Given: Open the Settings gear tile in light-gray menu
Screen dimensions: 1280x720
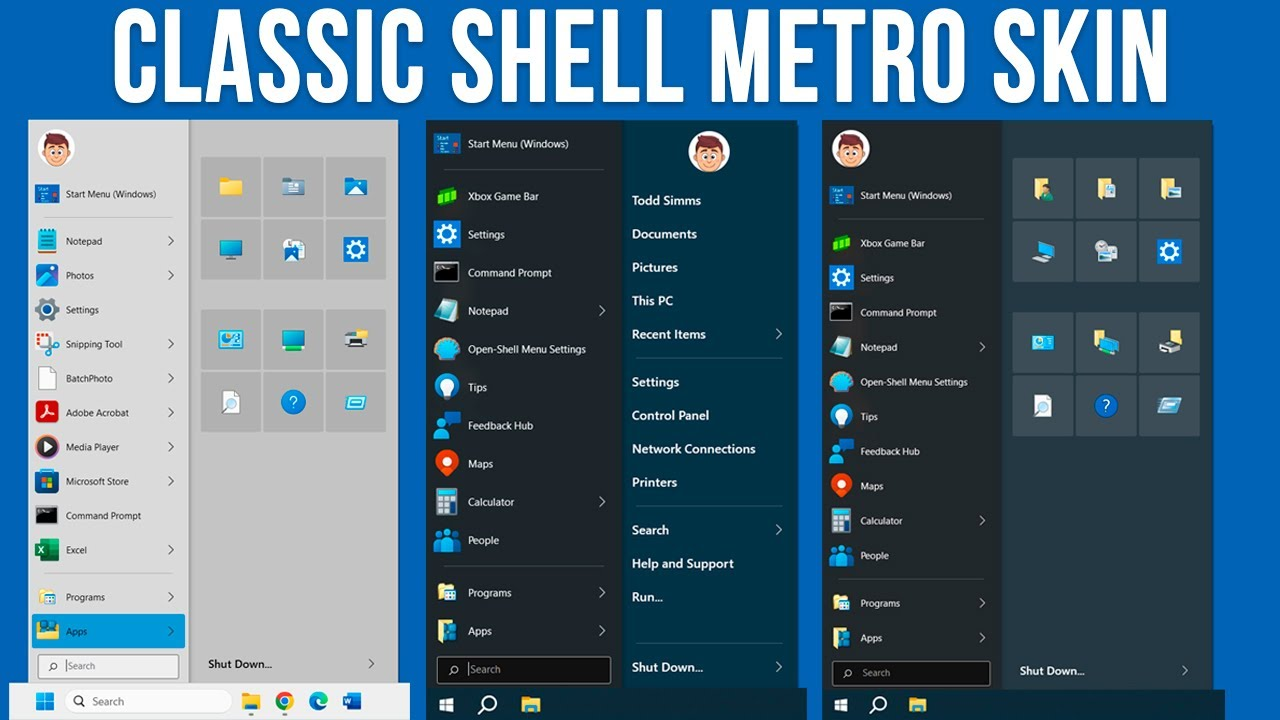Looking at the screenshot, I should click(x=355, y=249).
